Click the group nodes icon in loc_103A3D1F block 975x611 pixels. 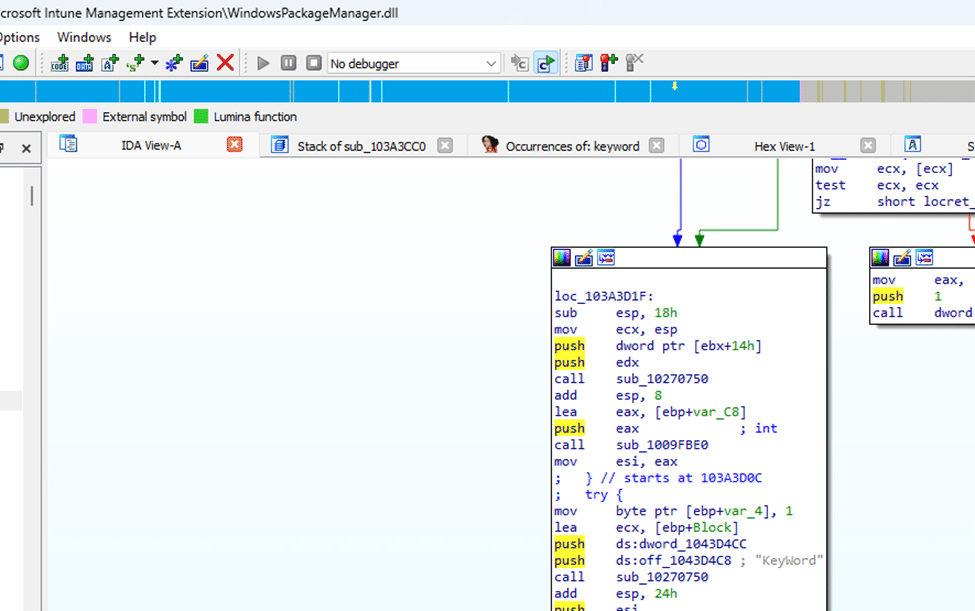coord(606,257)
